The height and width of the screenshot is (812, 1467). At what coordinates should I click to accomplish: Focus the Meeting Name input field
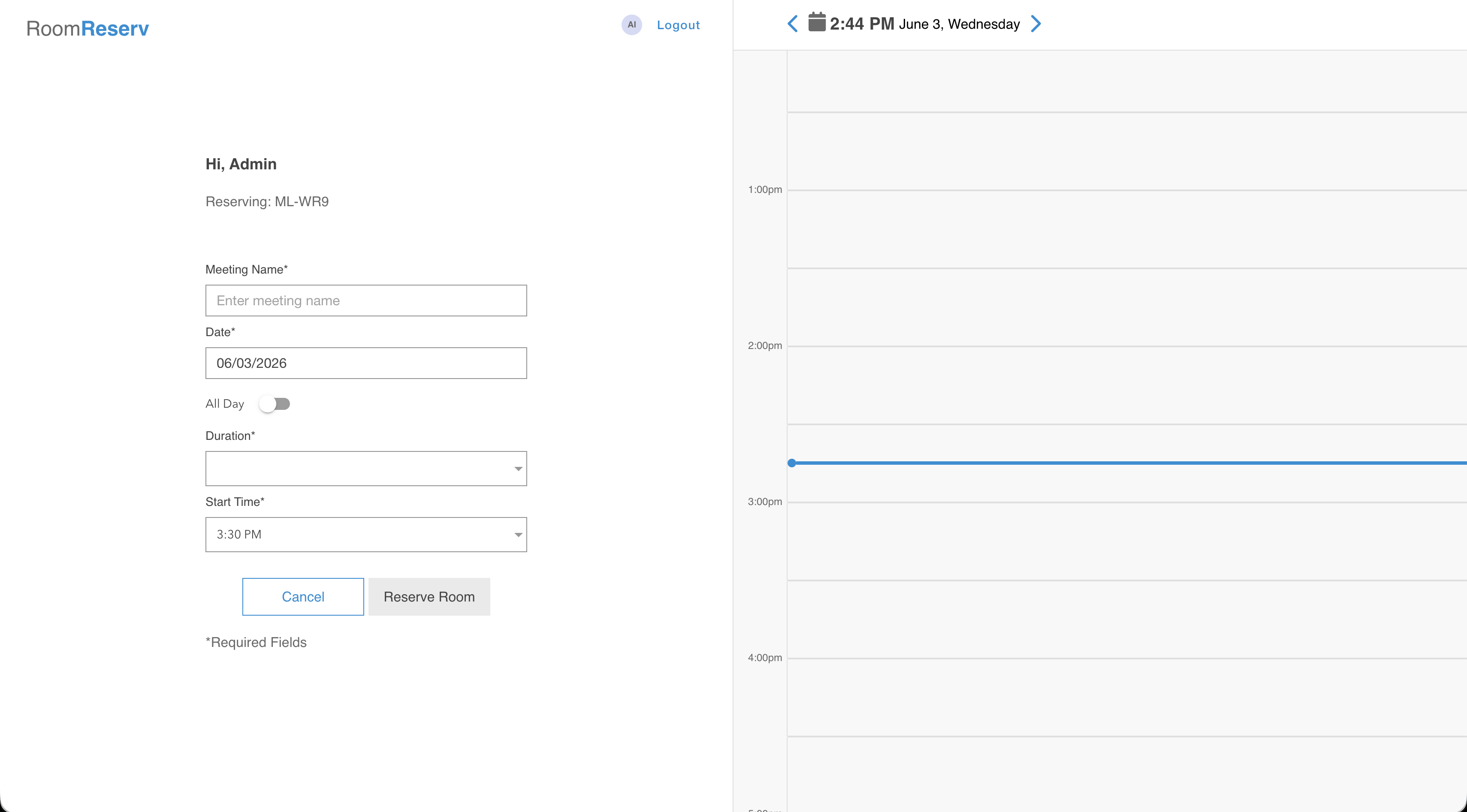[366, 301]
